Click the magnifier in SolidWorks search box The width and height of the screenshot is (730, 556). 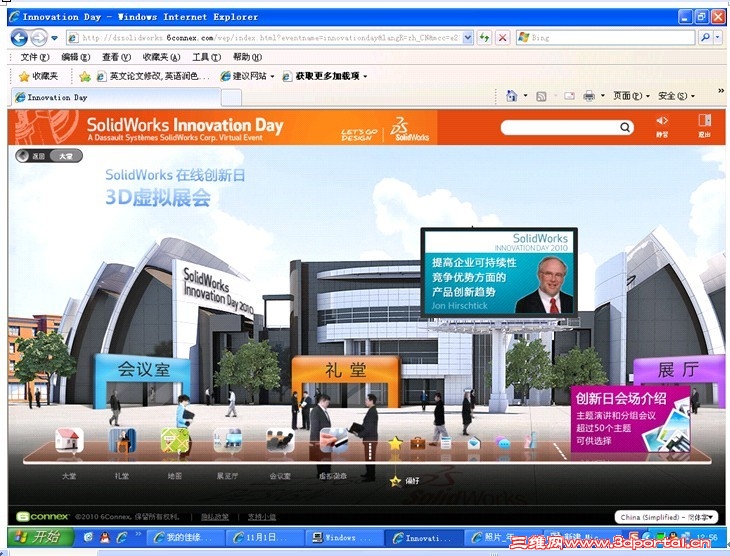pos(625,127)
